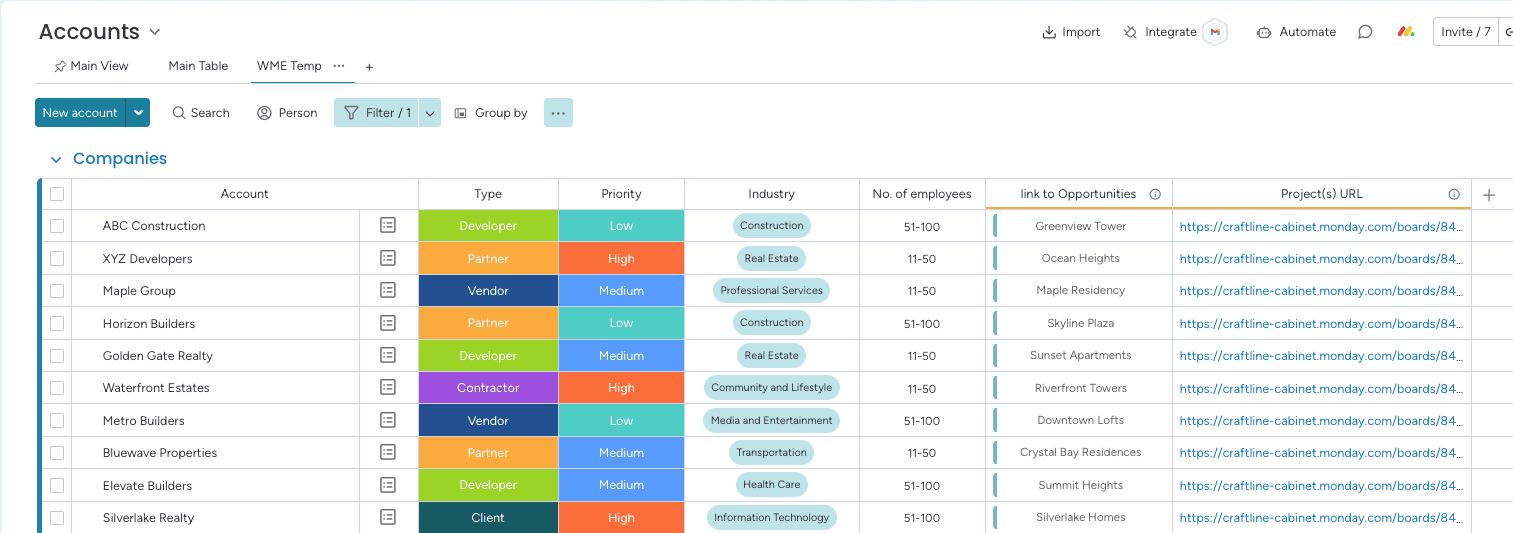Add a new view with plus icon
This screenshot has height=533, width=1513.
tap(369, 67)
